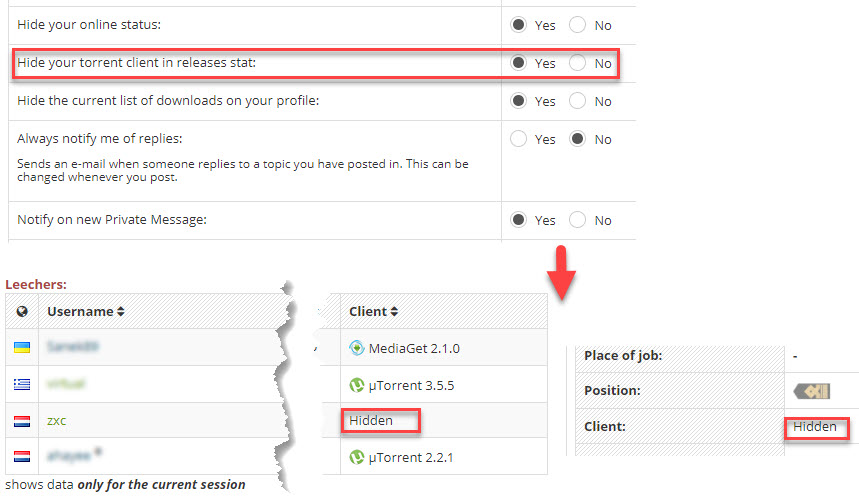Sort leechers by the Username column arrows
Screen dimensions: 859x498
[120, 312]
